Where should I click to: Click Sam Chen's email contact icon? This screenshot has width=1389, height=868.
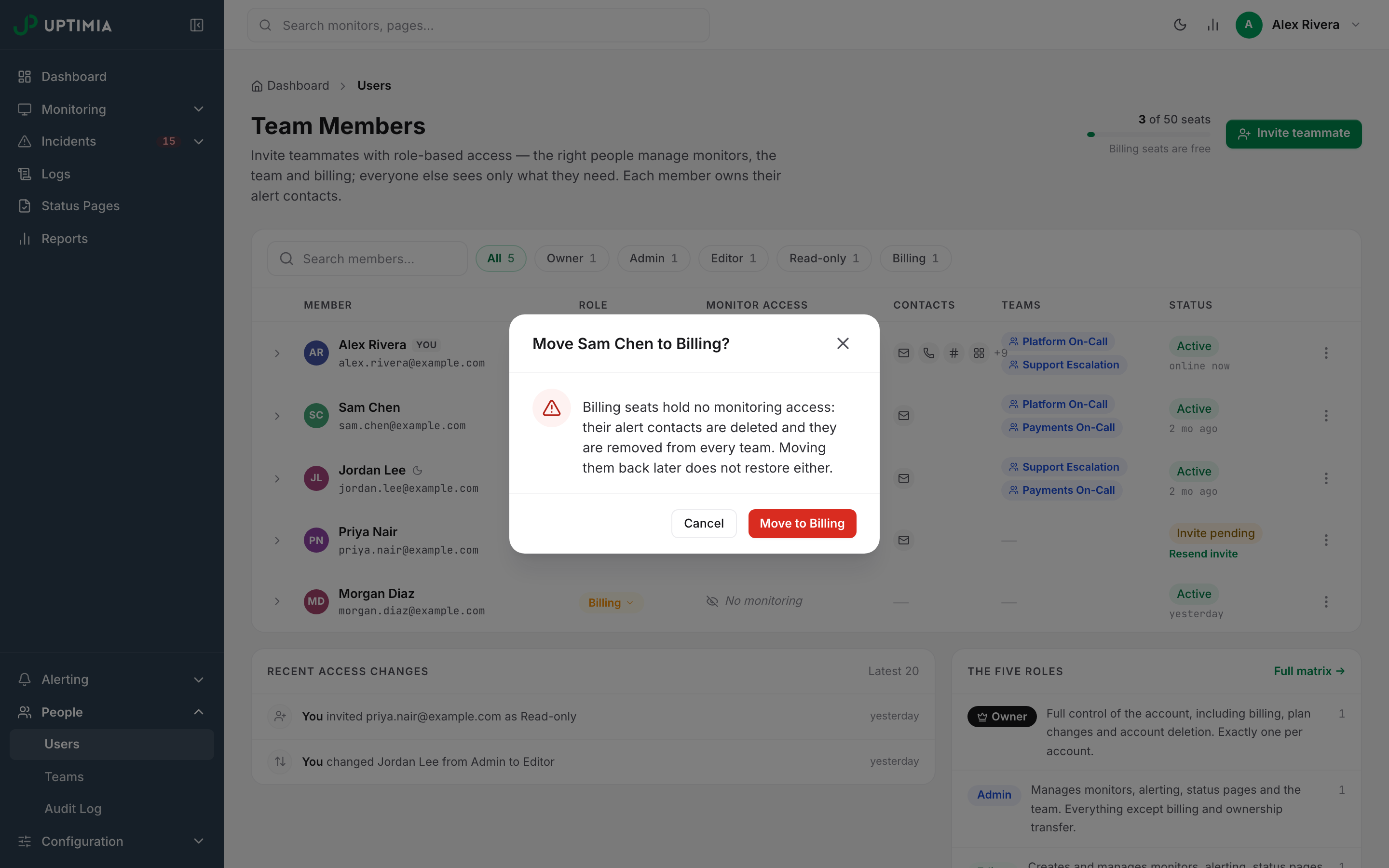[x=903, y=416]
